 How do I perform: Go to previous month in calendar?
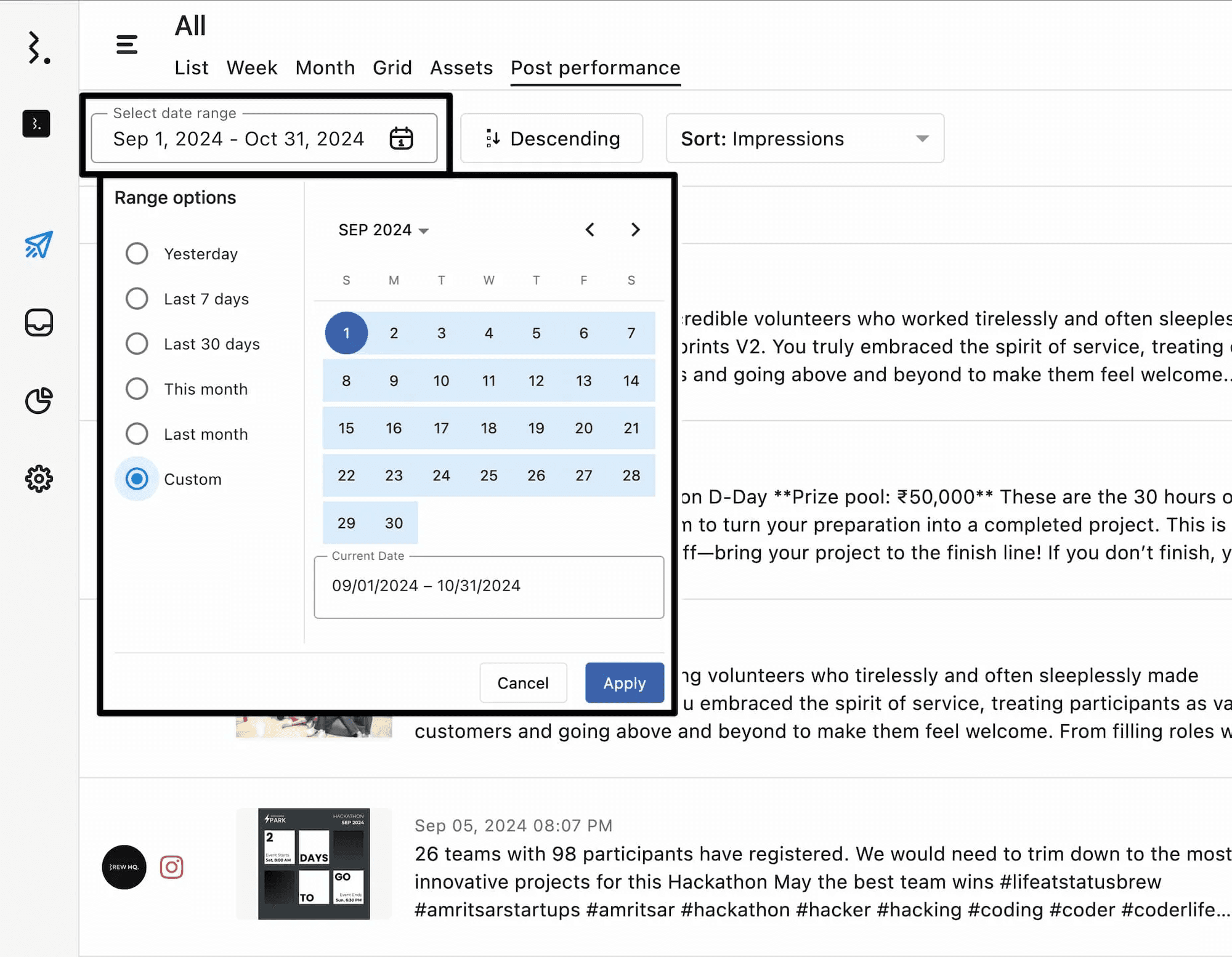tap(590, 230)
